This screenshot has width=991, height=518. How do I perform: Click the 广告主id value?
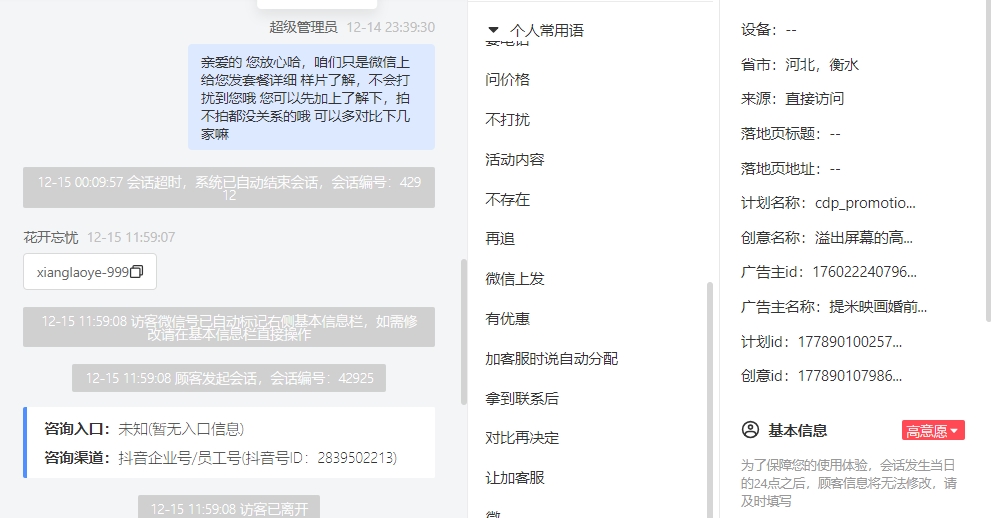[x=865, y=272]
